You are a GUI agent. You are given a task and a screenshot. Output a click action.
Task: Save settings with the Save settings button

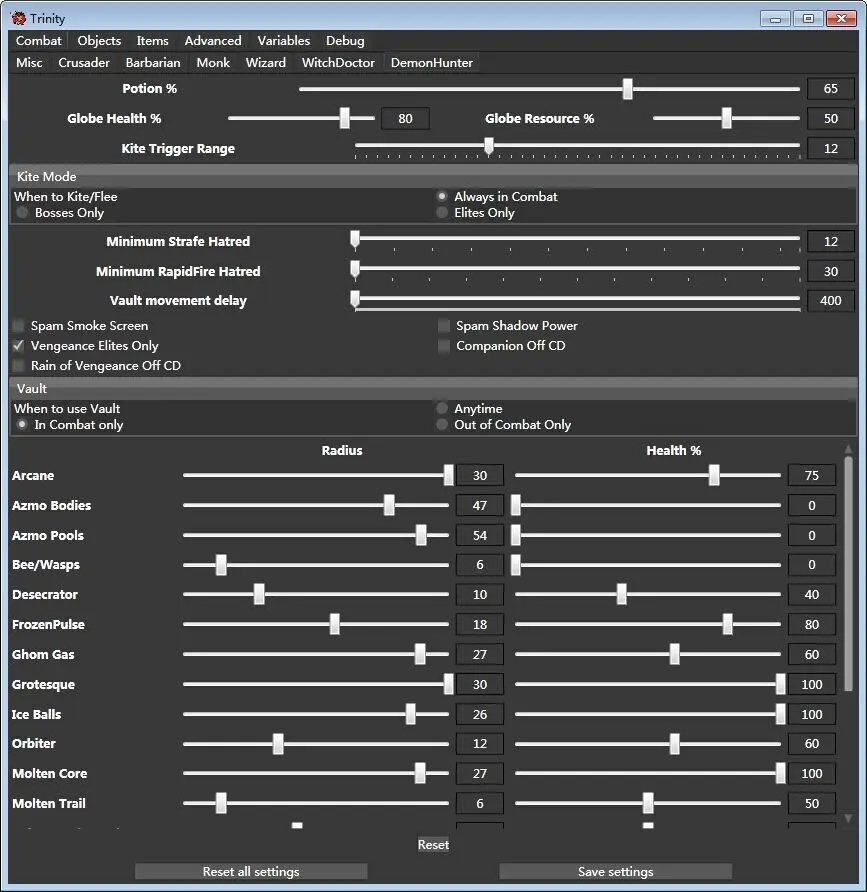tap(616, 872)
